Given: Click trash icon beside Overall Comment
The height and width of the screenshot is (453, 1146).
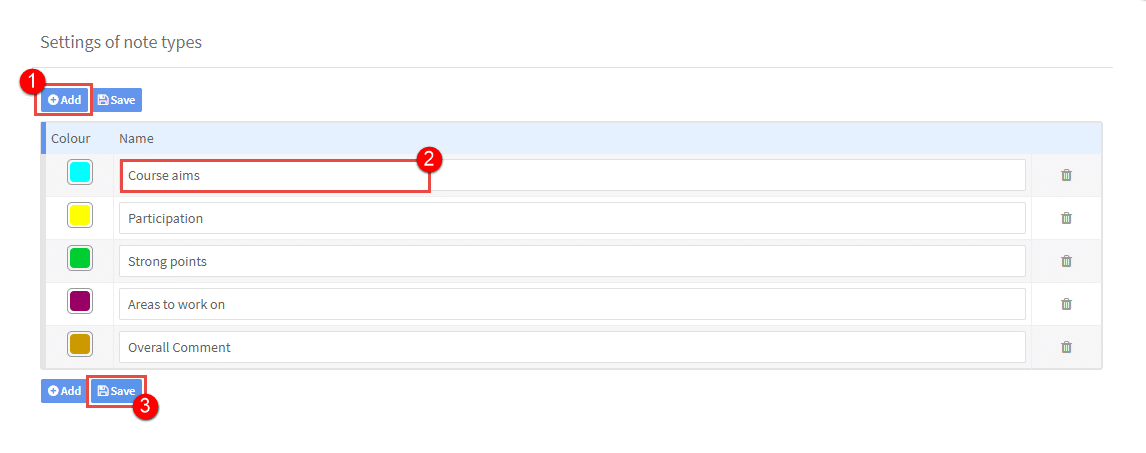Looking at the screenshot, I should pyautogui.click(x=1066, y=347).
